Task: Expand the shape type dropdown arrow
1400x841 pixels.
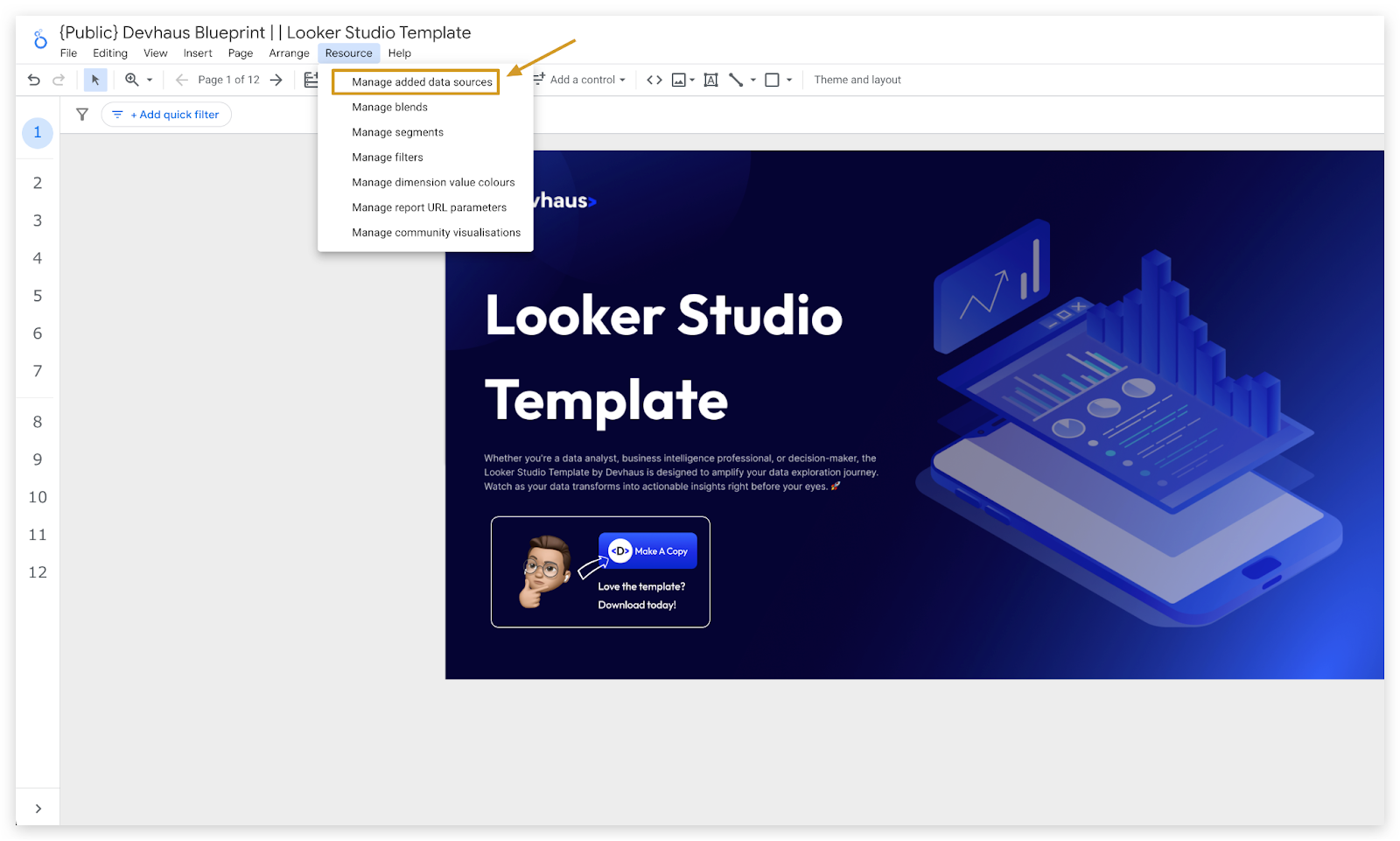Action: pos(789,80)
